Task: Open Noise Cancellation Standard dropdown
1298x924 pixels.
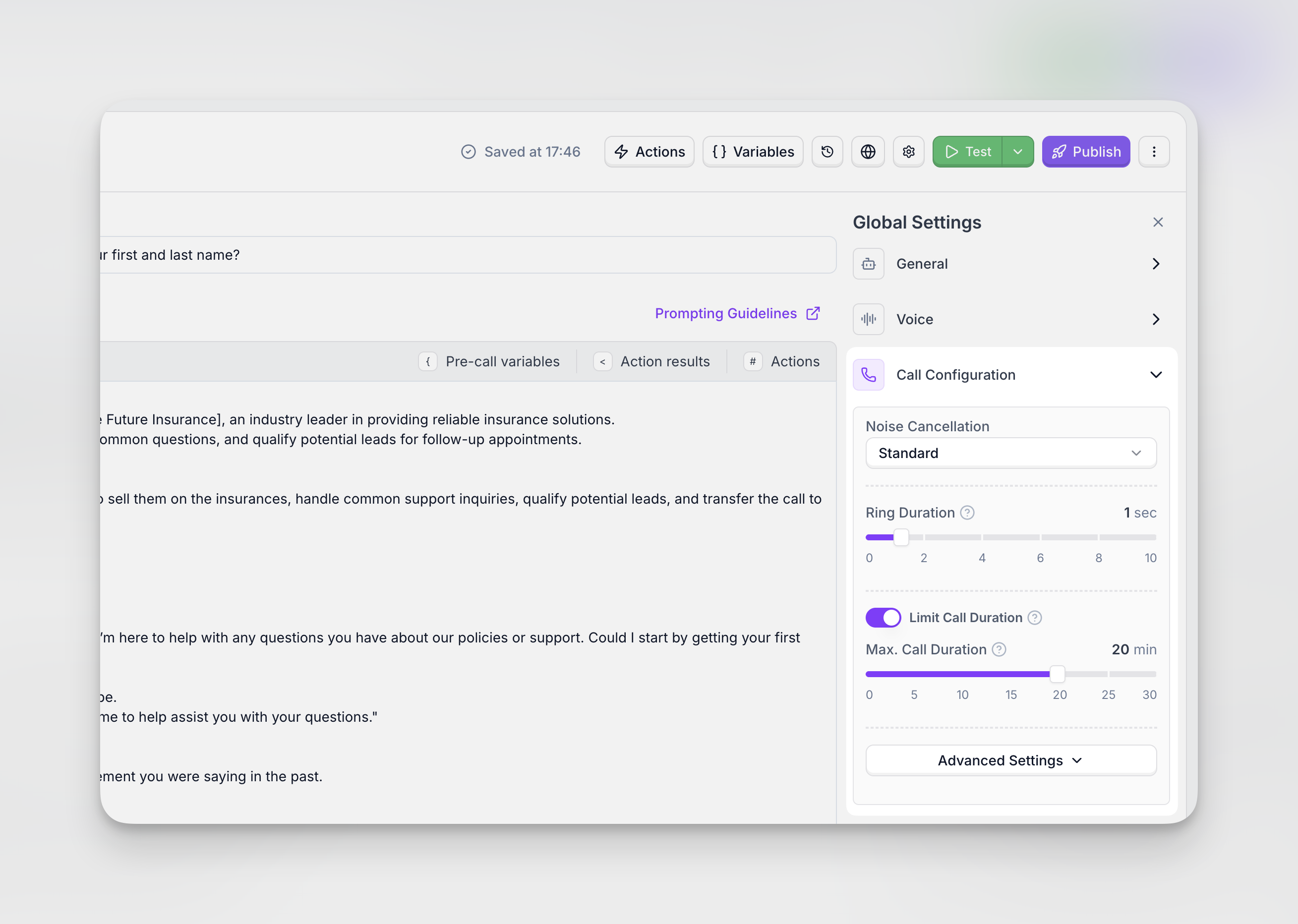Action: point(1010,453)
